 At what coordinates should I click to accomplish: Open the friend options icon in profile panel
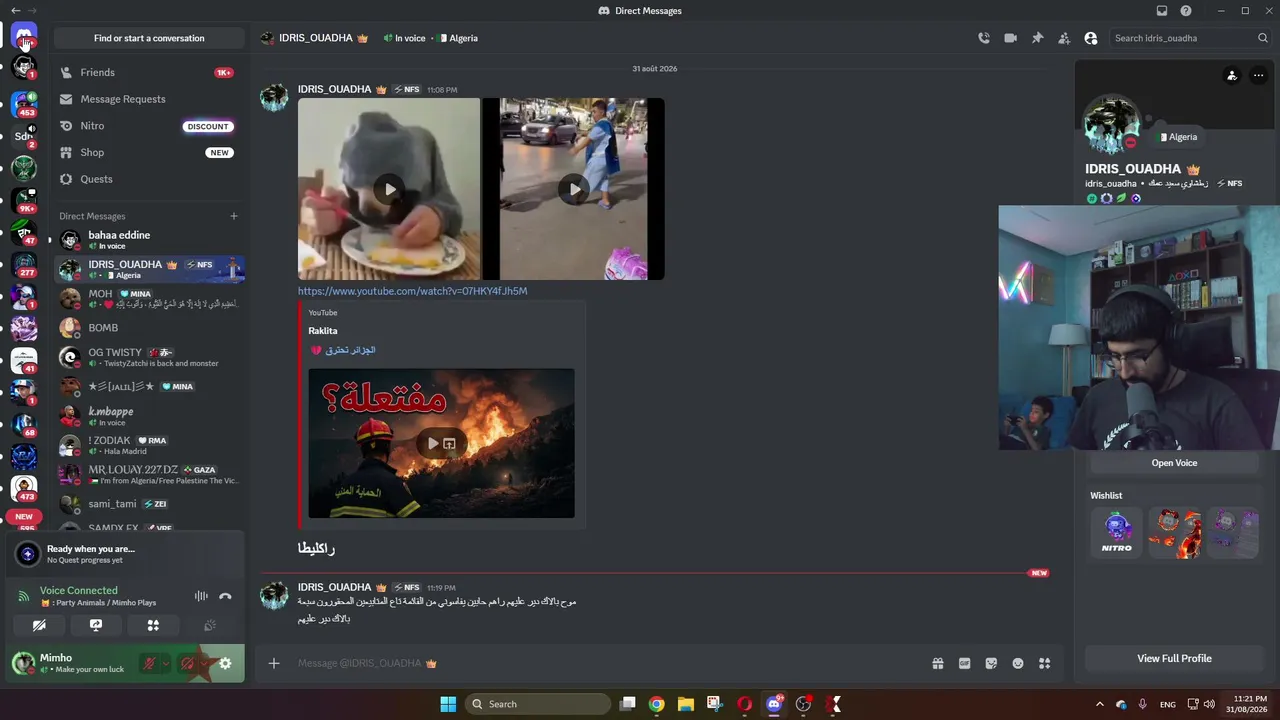pyautogui.click(x=1232, y=76)
